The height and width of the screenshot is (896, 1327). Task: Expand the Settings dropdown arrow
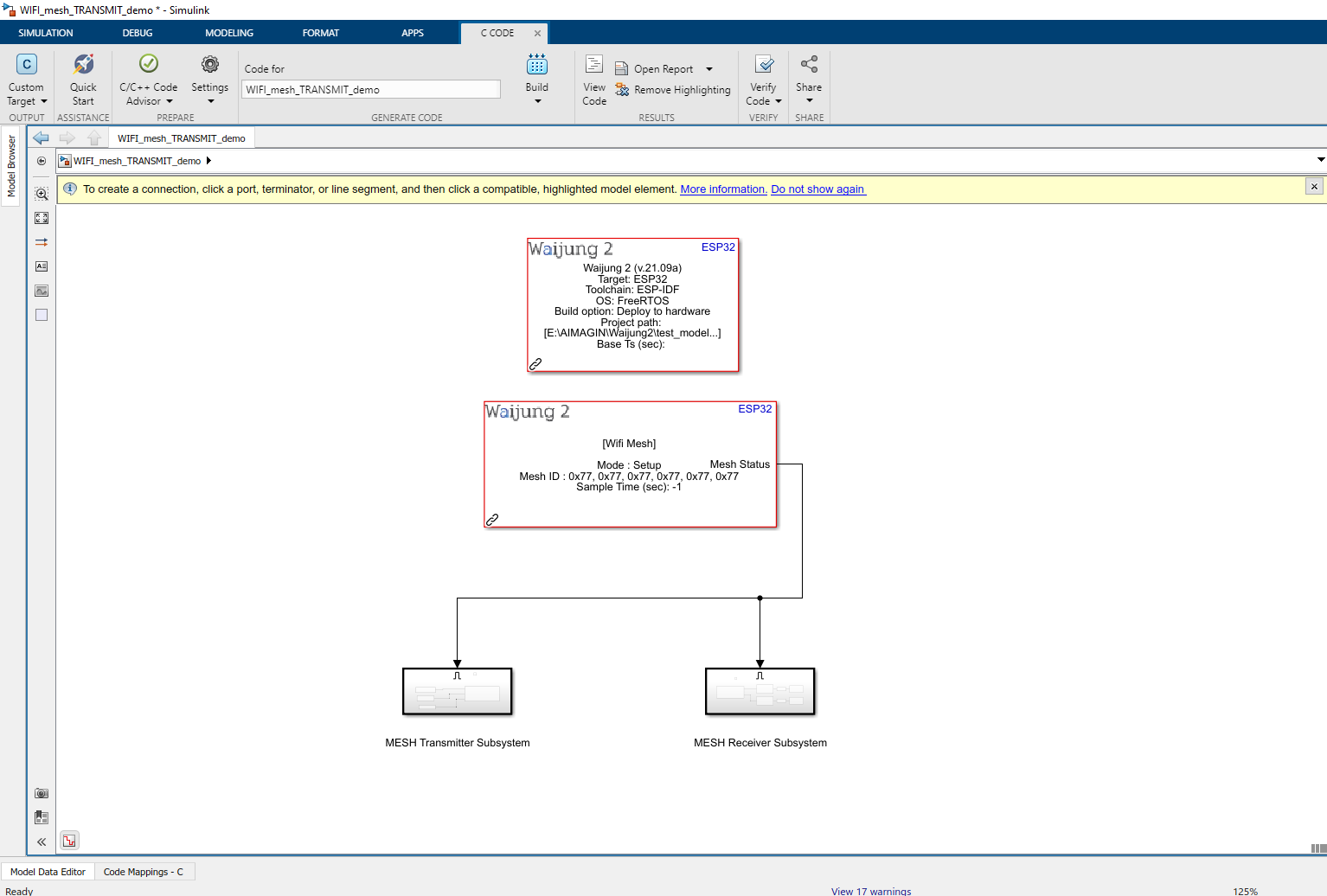210,101
